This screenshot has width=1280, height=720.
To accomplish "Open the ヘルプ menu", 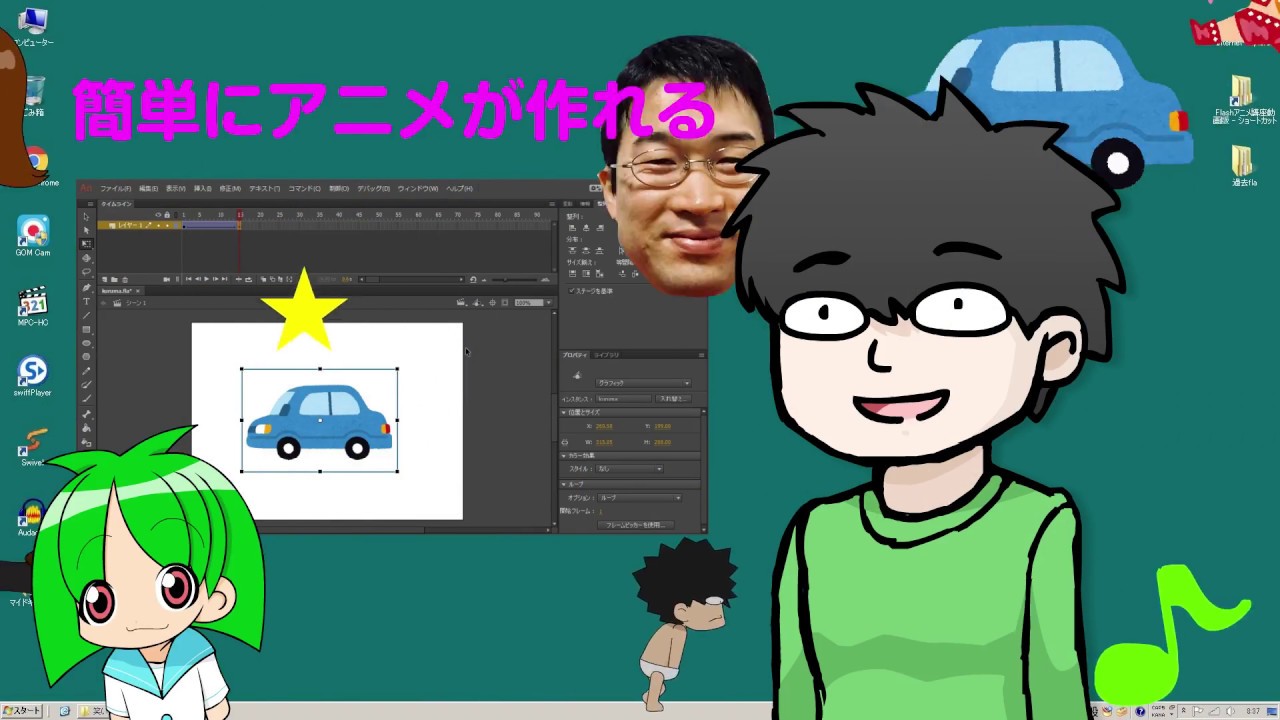I will [460, 189].
